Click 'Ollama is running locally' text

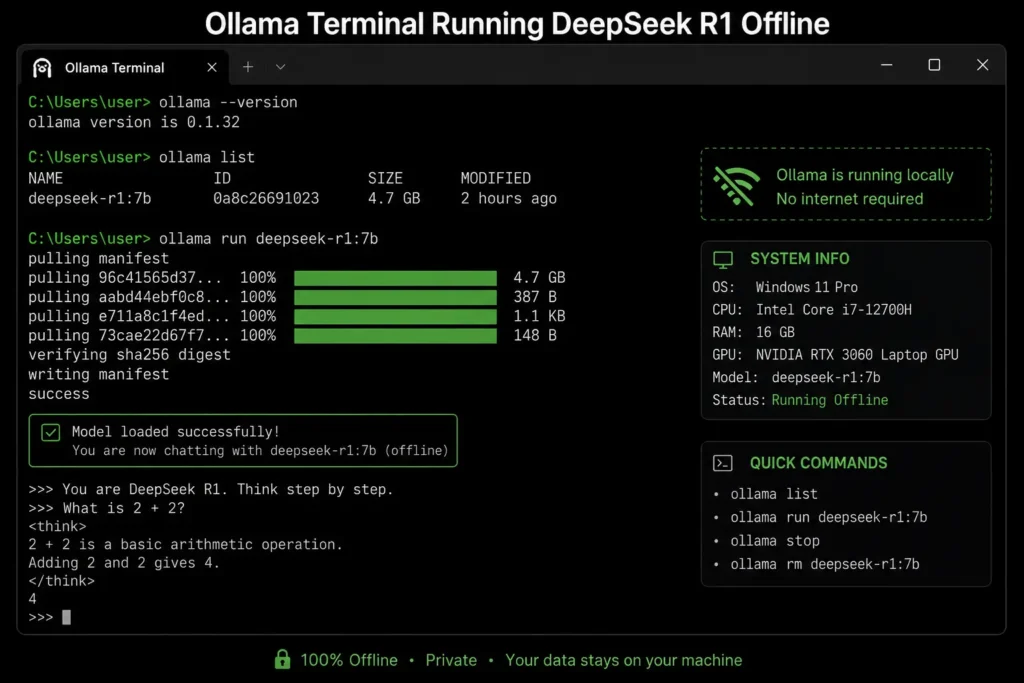click(865, 175)
